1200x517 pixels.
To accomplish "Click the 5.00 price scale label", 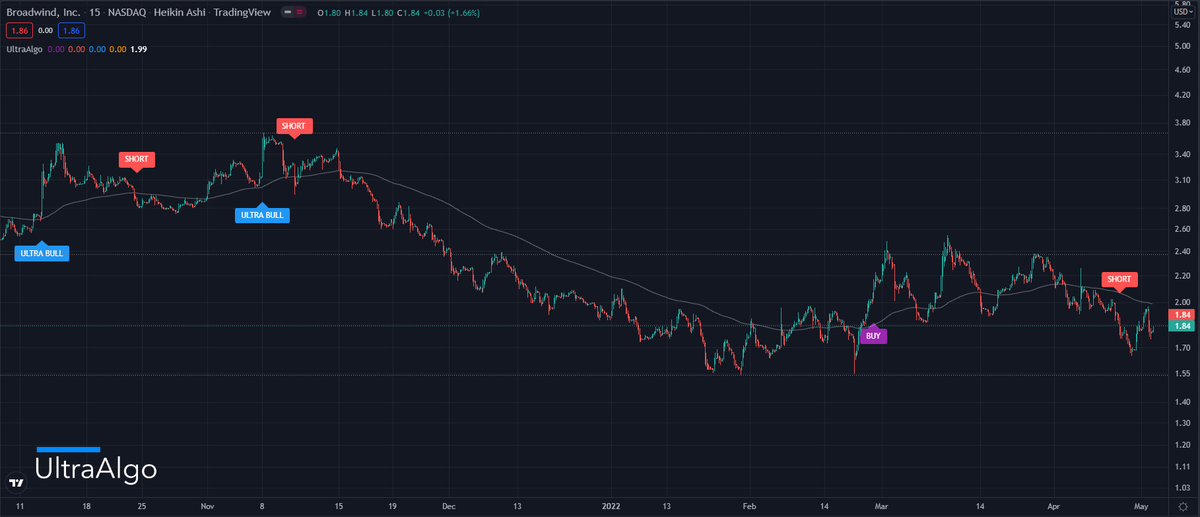I will pyautogui.click(x=1182, y=46).
